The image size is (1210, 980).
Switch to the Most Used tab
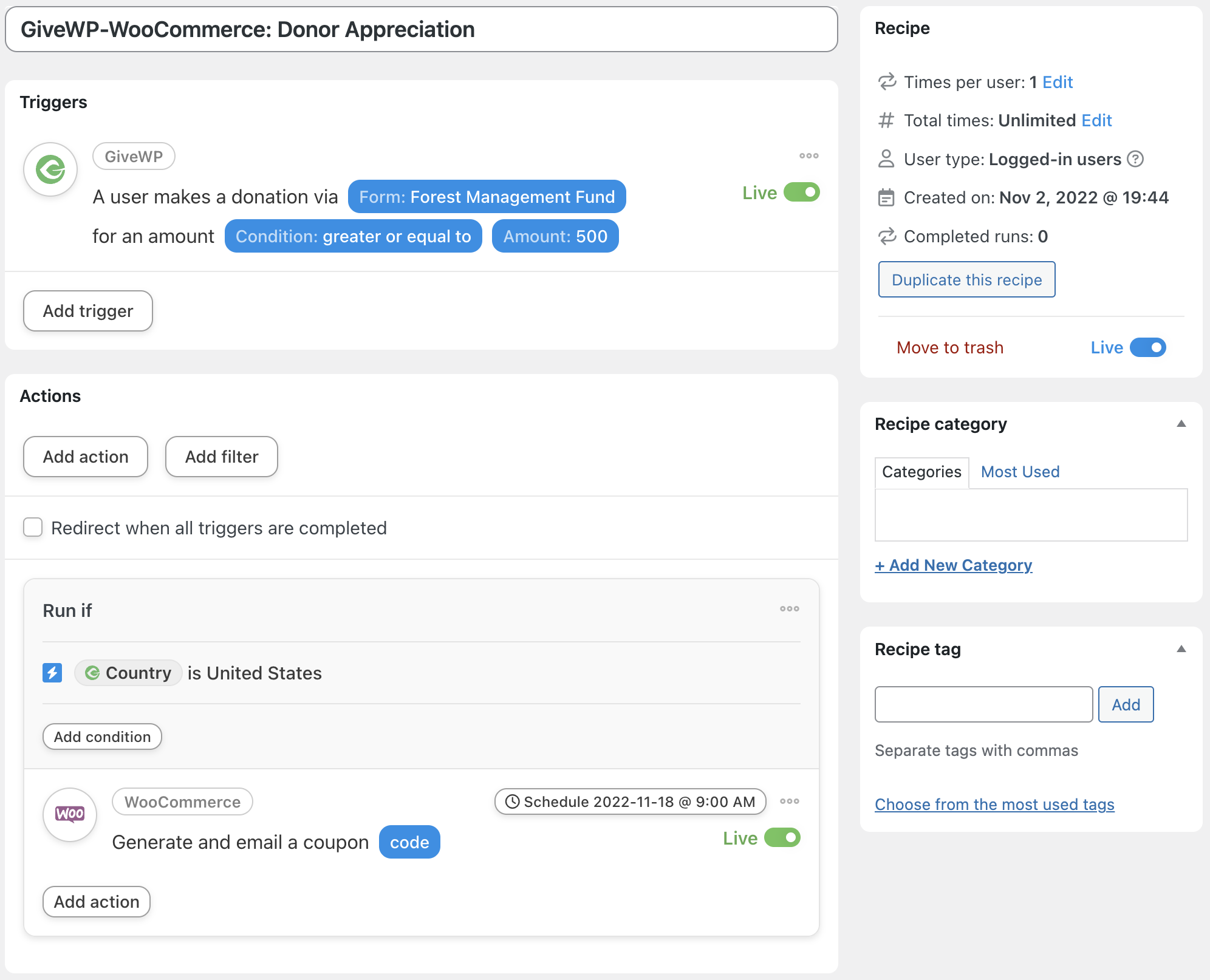pyautogui.click(x=1020, y=472)
